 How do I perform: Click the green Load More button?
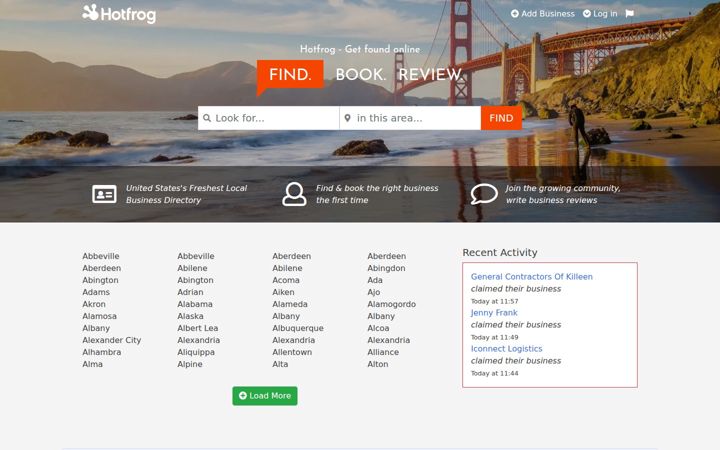(x=265, y=396)
